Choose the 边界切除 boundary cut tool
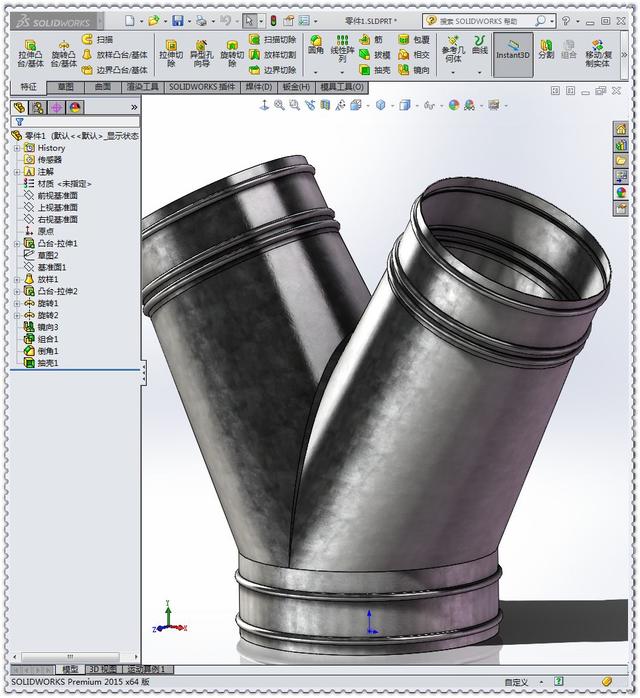640x698 pixels. click(x=272, y=70)
